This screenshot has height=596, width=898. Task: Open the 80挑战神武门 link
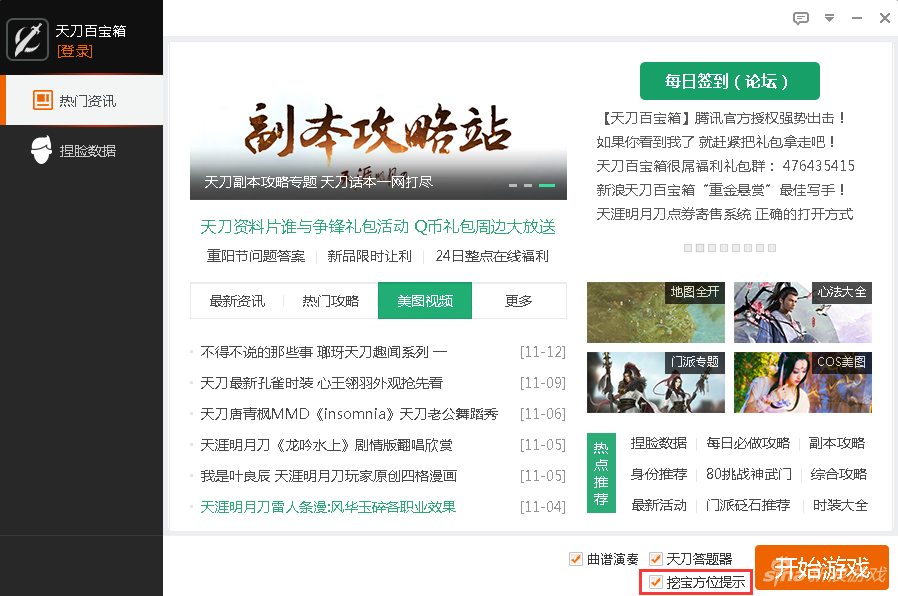tap(749, 474)
